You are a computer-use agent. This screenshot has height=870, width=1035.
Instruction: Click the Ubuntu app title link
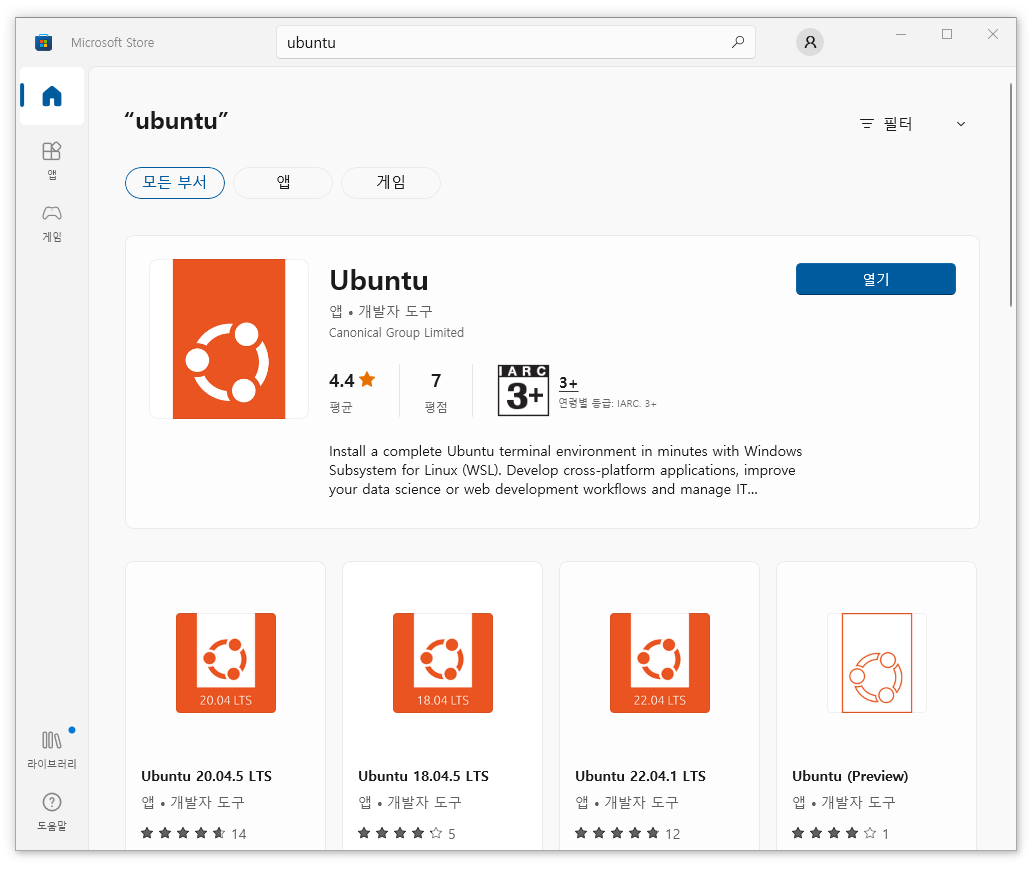coord(378,280)
